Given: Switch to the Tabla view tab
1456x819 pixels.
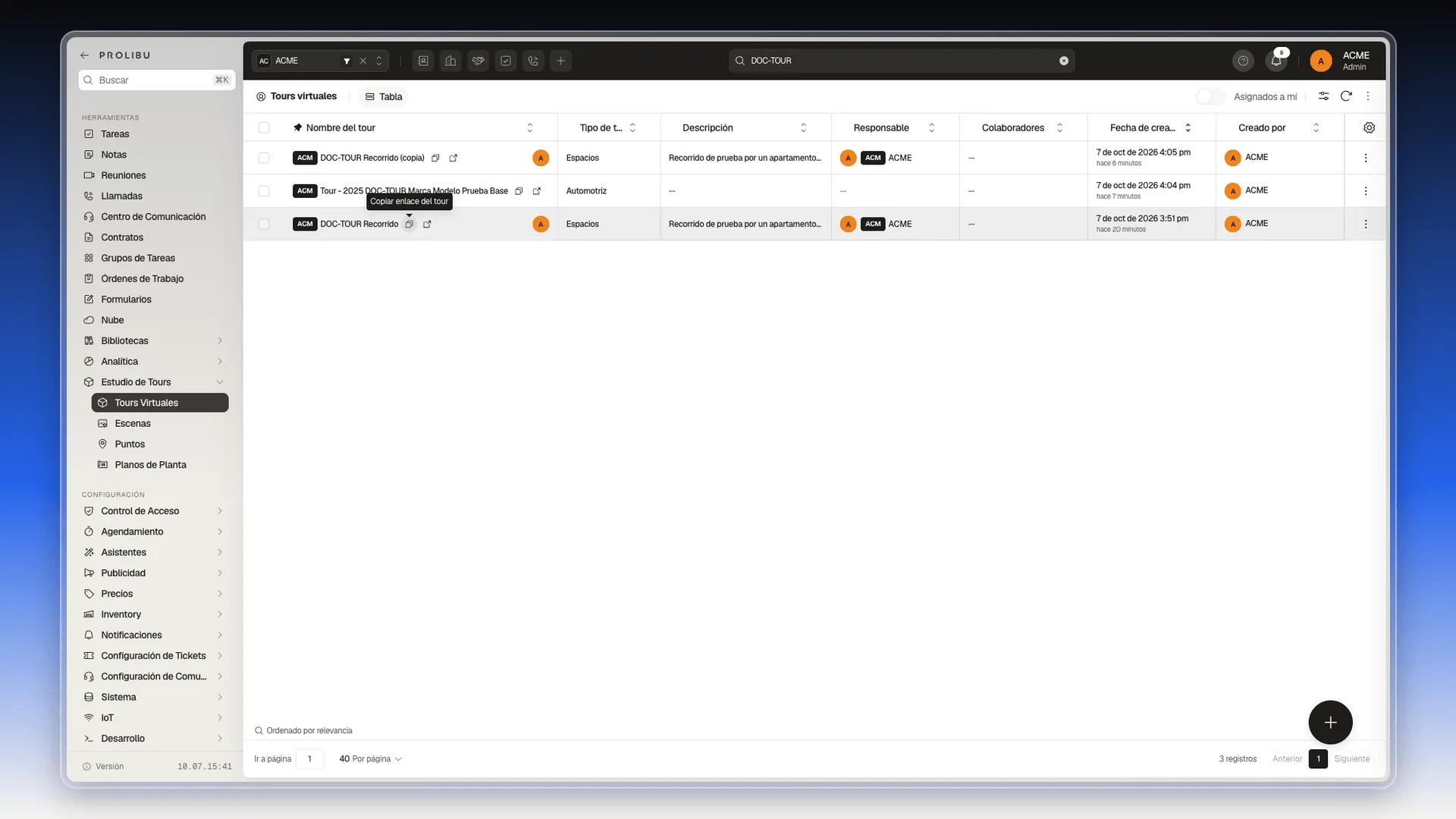Looking at the screenshot, I should (384, 96).
